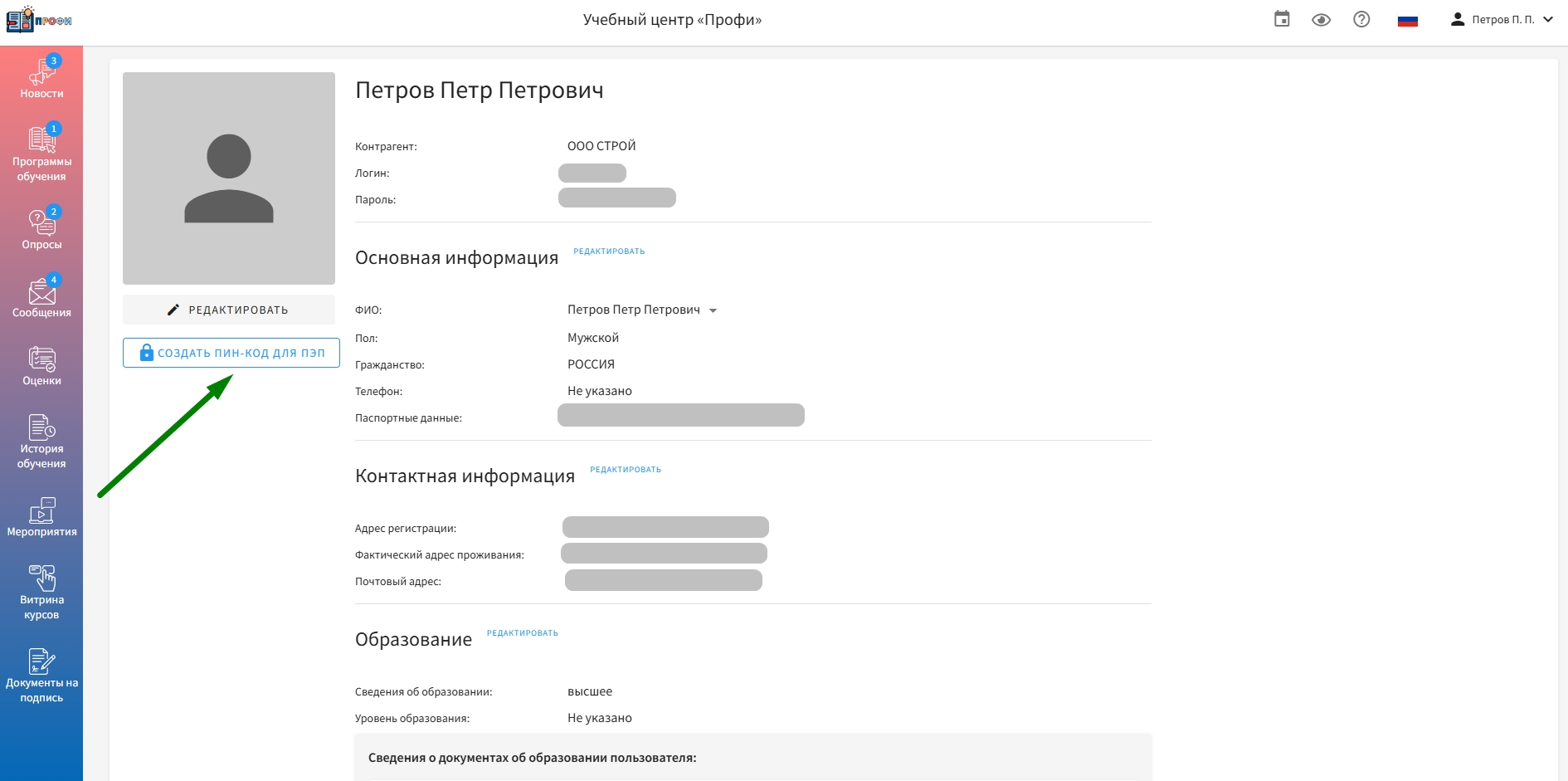The height and width of the screenshot is (781, 1568).
Task: Go to Программы обучения in sidebar
Action: click(41, 154)
